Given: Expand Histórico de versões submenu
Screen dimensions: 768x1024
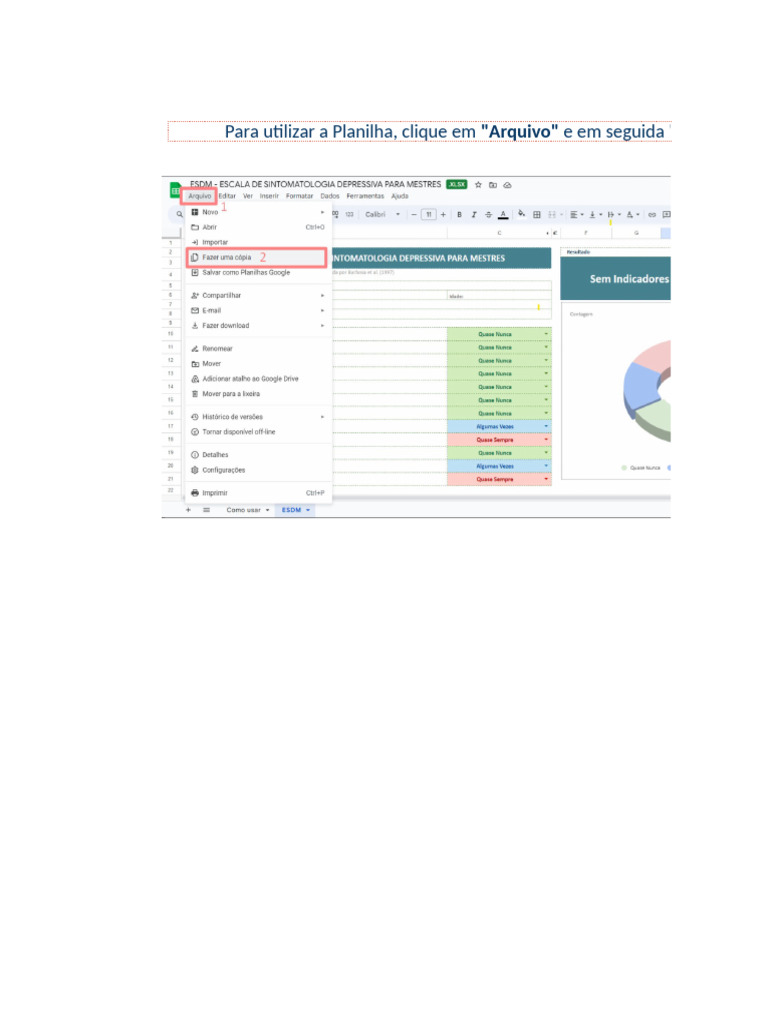Looking at the screenshot, I should click(258, 417).
